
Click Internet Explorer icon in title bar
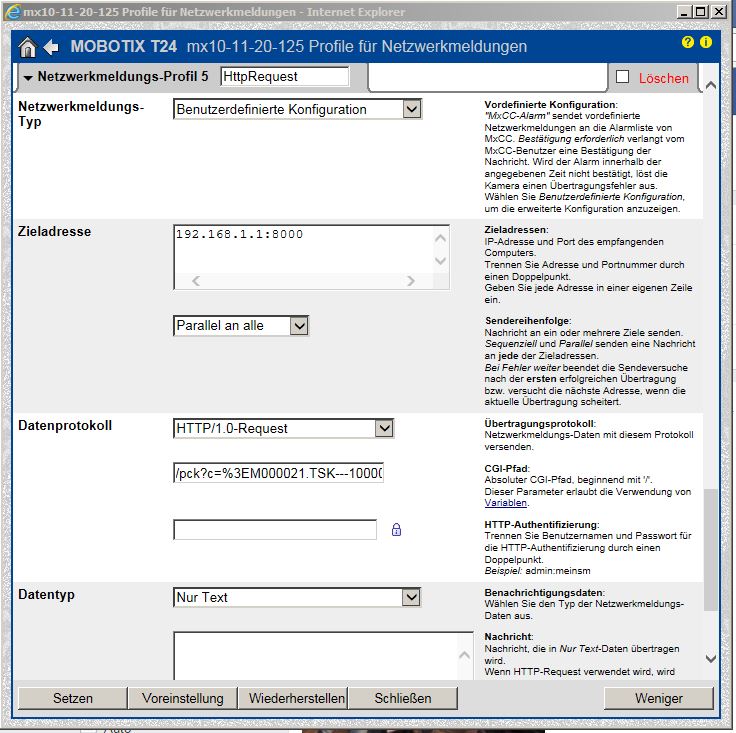click(11, 11)
